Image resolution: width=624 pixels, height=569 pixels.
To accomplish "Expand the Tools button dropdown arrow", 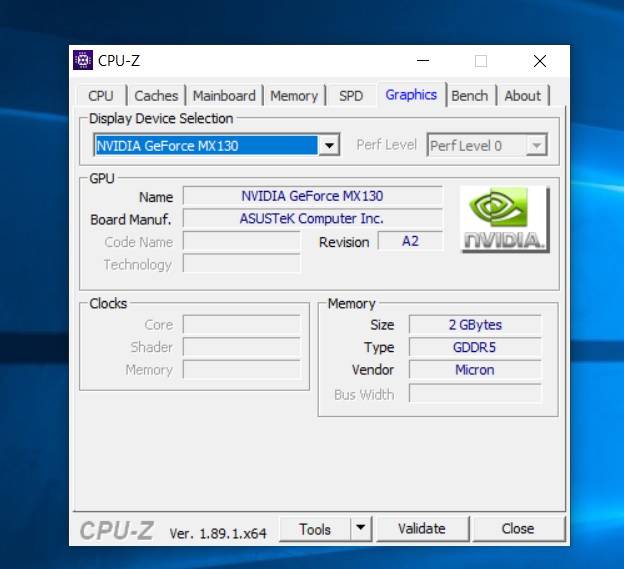I will click(x=361, y=528).
